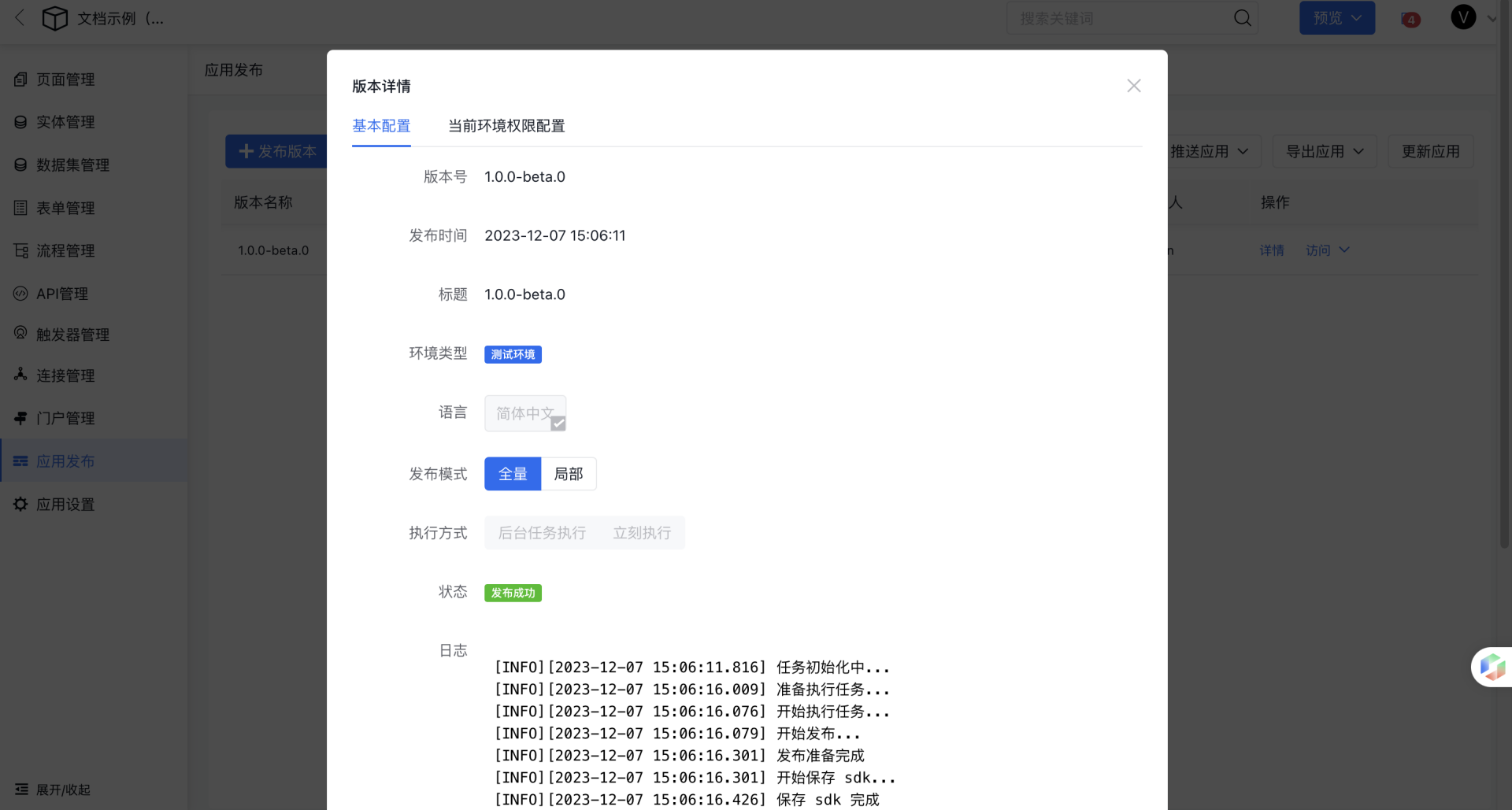Open 触发器管理 in the sidebar
Screen dimensions: 1512x810
pyautogui.click(x=72, y=335)
